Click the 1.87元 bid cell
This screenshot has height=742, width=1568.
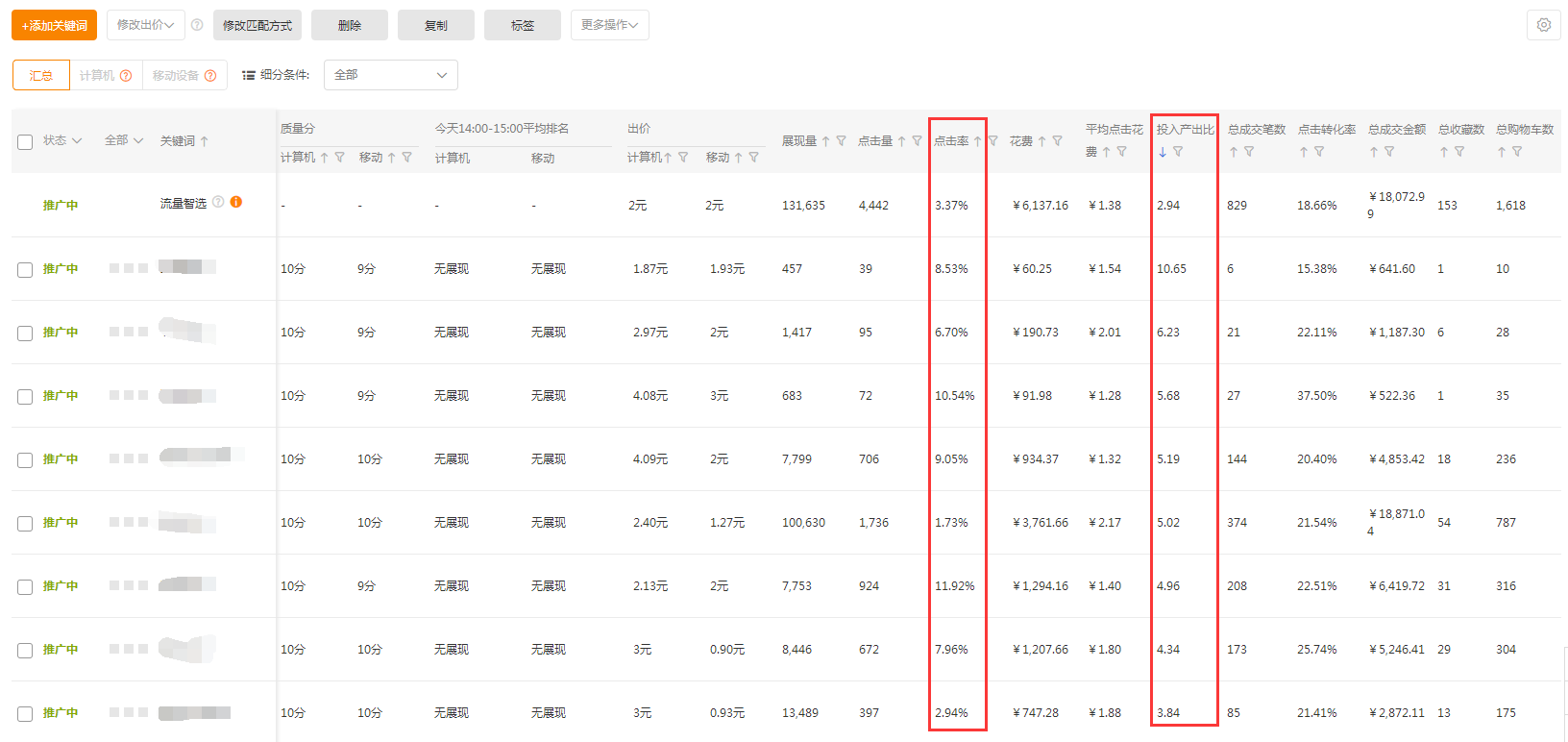pos(650,269)
